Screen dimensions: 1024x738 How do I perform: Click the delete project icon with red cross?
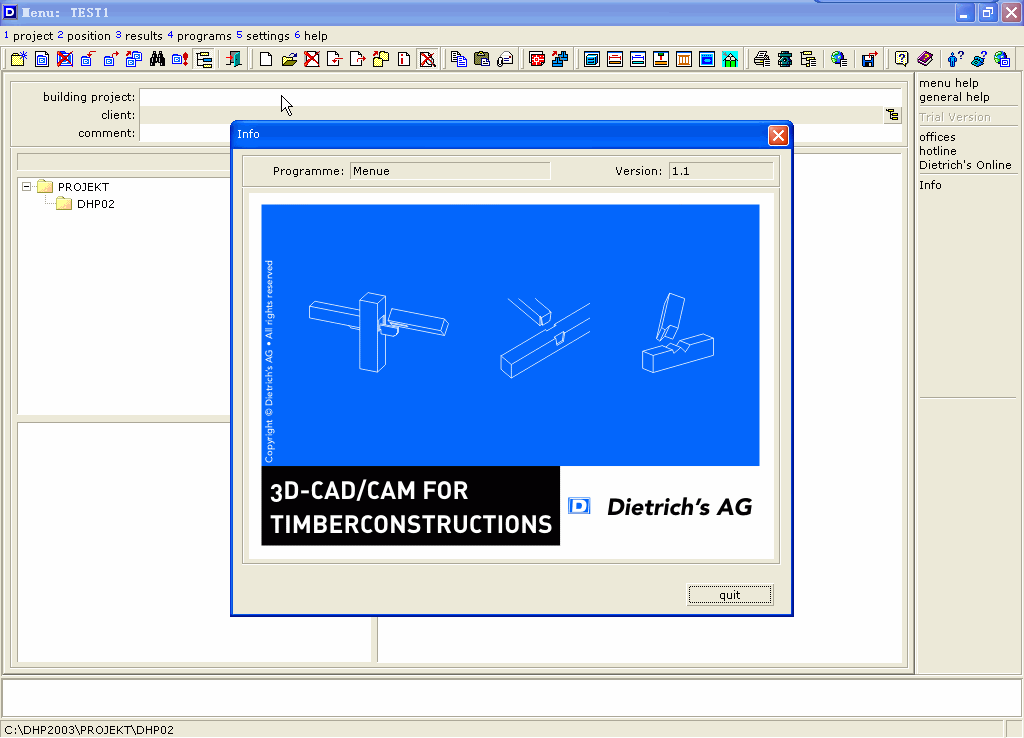(x=65, y=59)
